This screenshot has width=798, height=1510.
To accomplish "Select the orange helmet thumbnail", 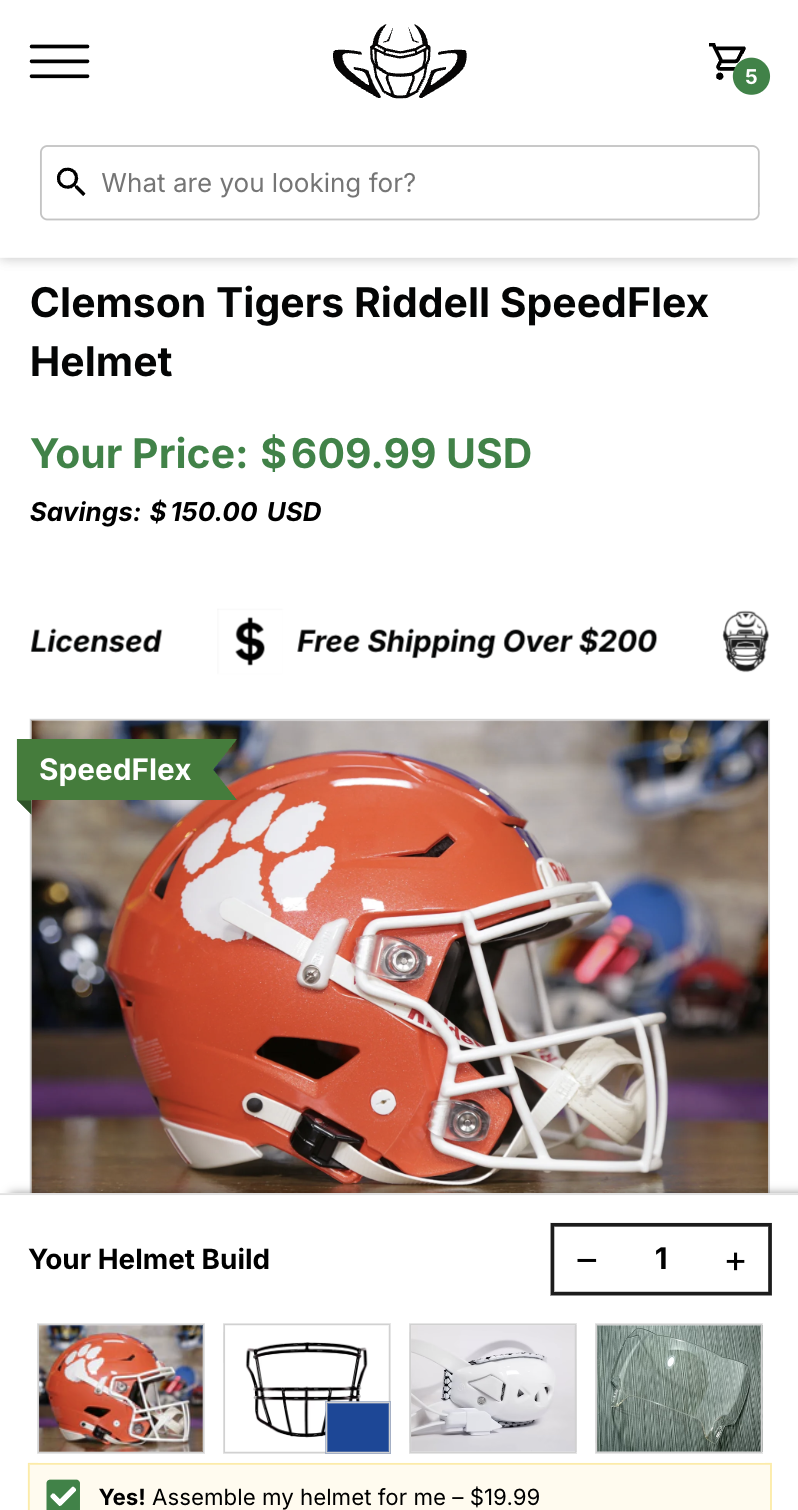I will pyautogui.click(x=121, y=1388).
